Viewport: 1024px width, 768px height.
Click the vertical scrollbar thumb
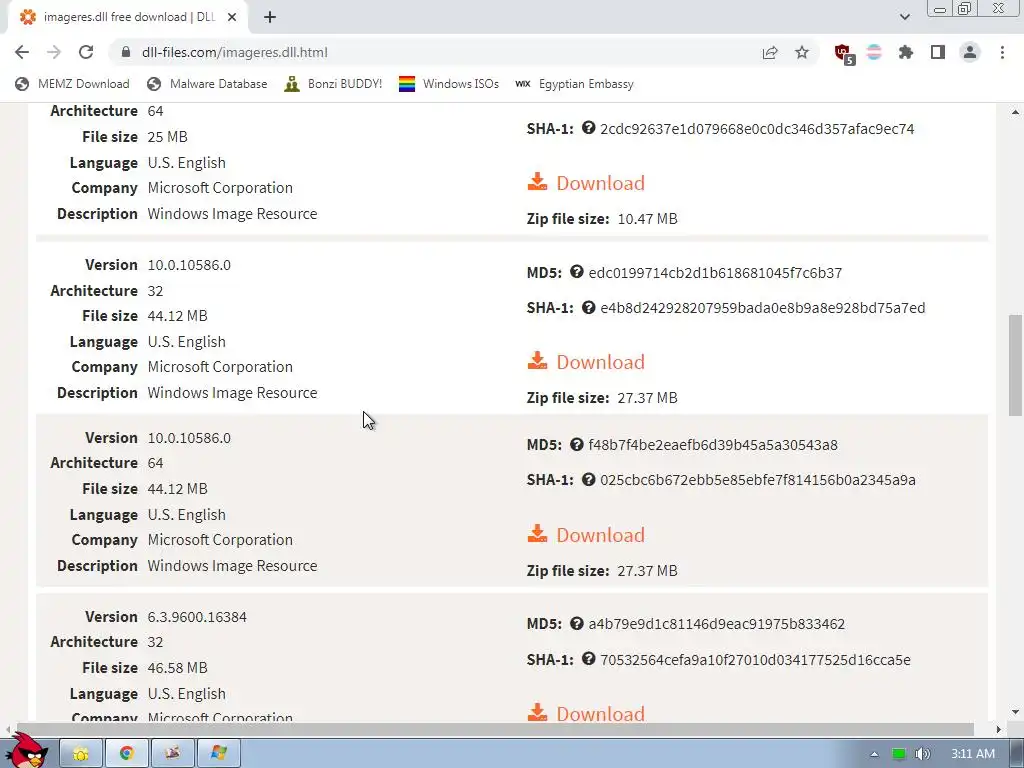[1015, 365]
